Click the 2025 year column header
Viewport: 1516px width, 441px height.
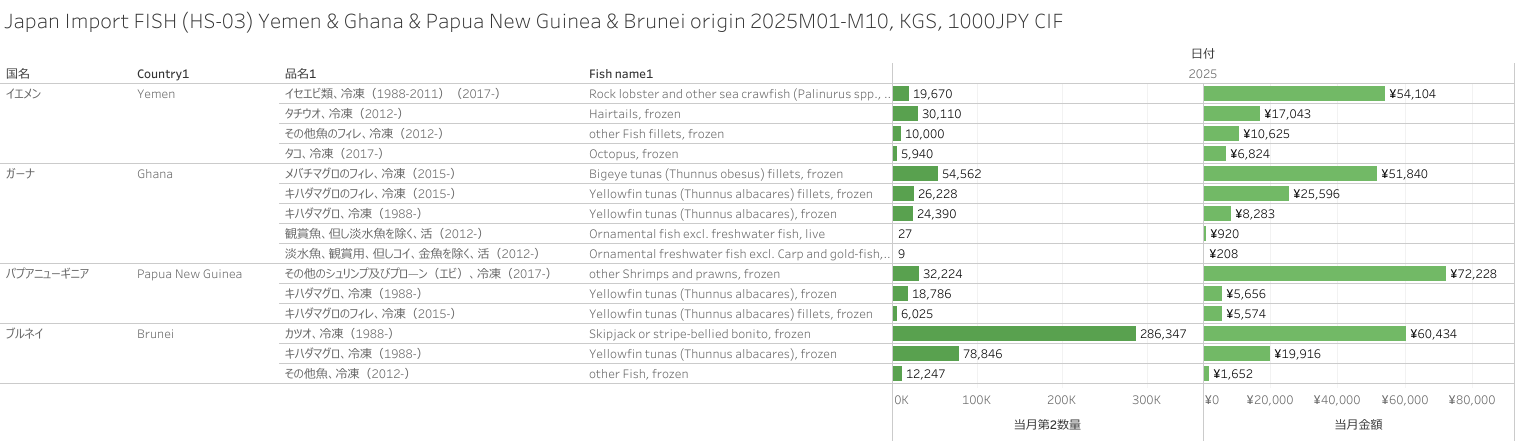tap(1202, 74)
